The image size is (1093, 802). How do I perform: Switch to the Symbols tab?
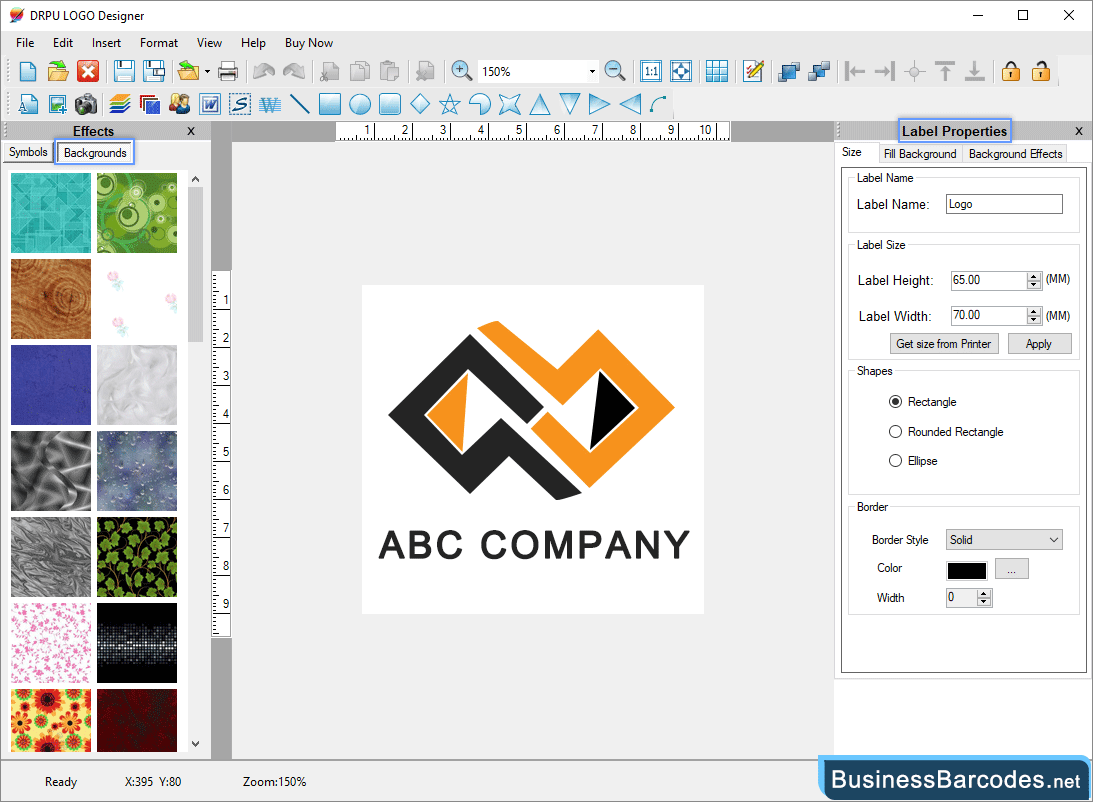[x=28, y=152]
